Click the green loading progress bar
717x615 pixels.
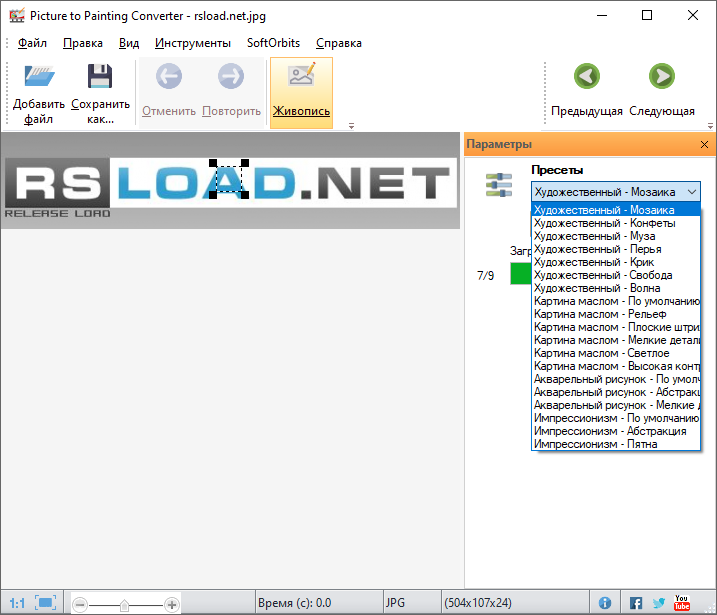click(x=521, y=273)
